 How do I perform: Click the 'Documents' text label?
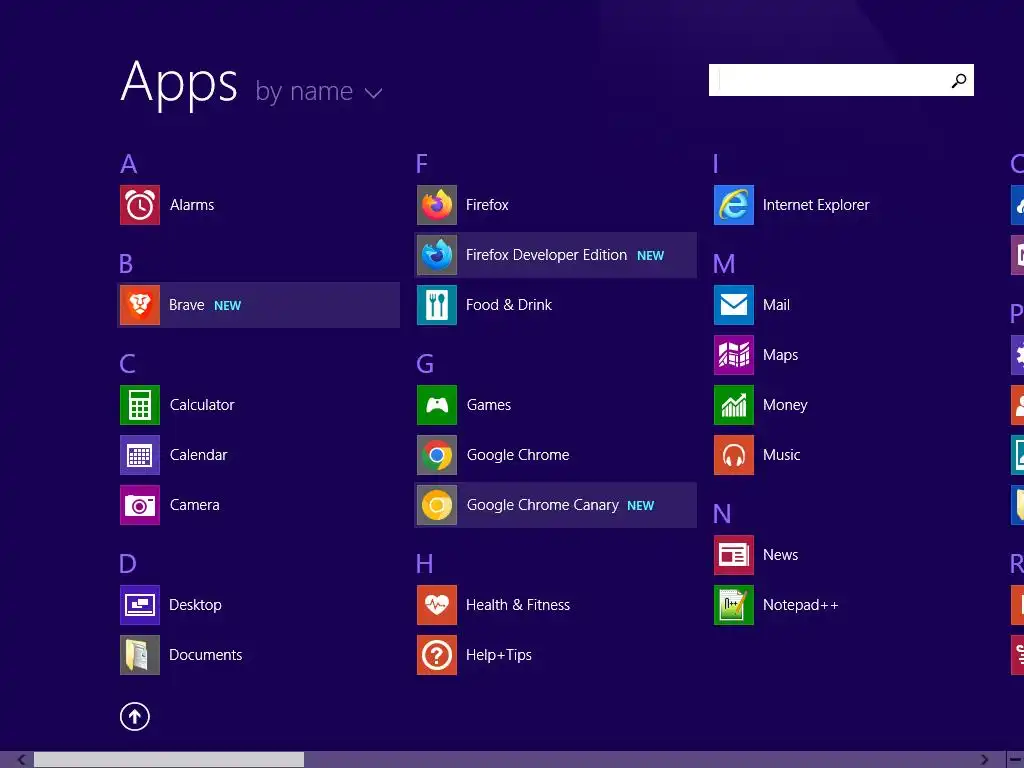pyautogui.click(x=206, y=655)
